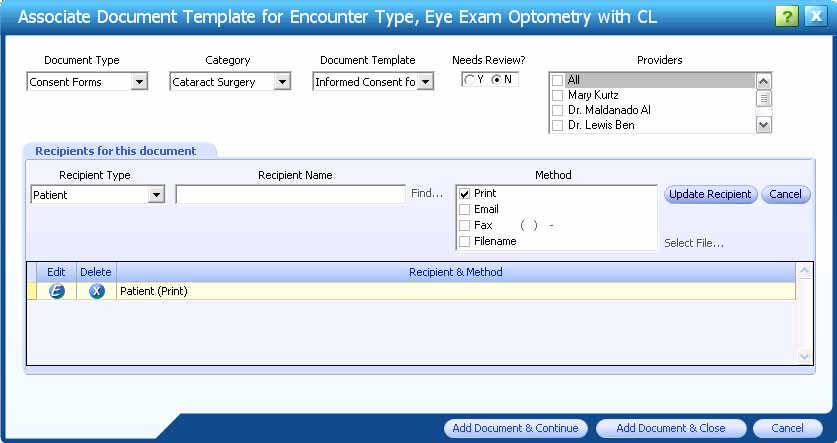This screenshot has width=837, height=443.
Task: Expand the Category dropdown
Action: coord(282,82)
